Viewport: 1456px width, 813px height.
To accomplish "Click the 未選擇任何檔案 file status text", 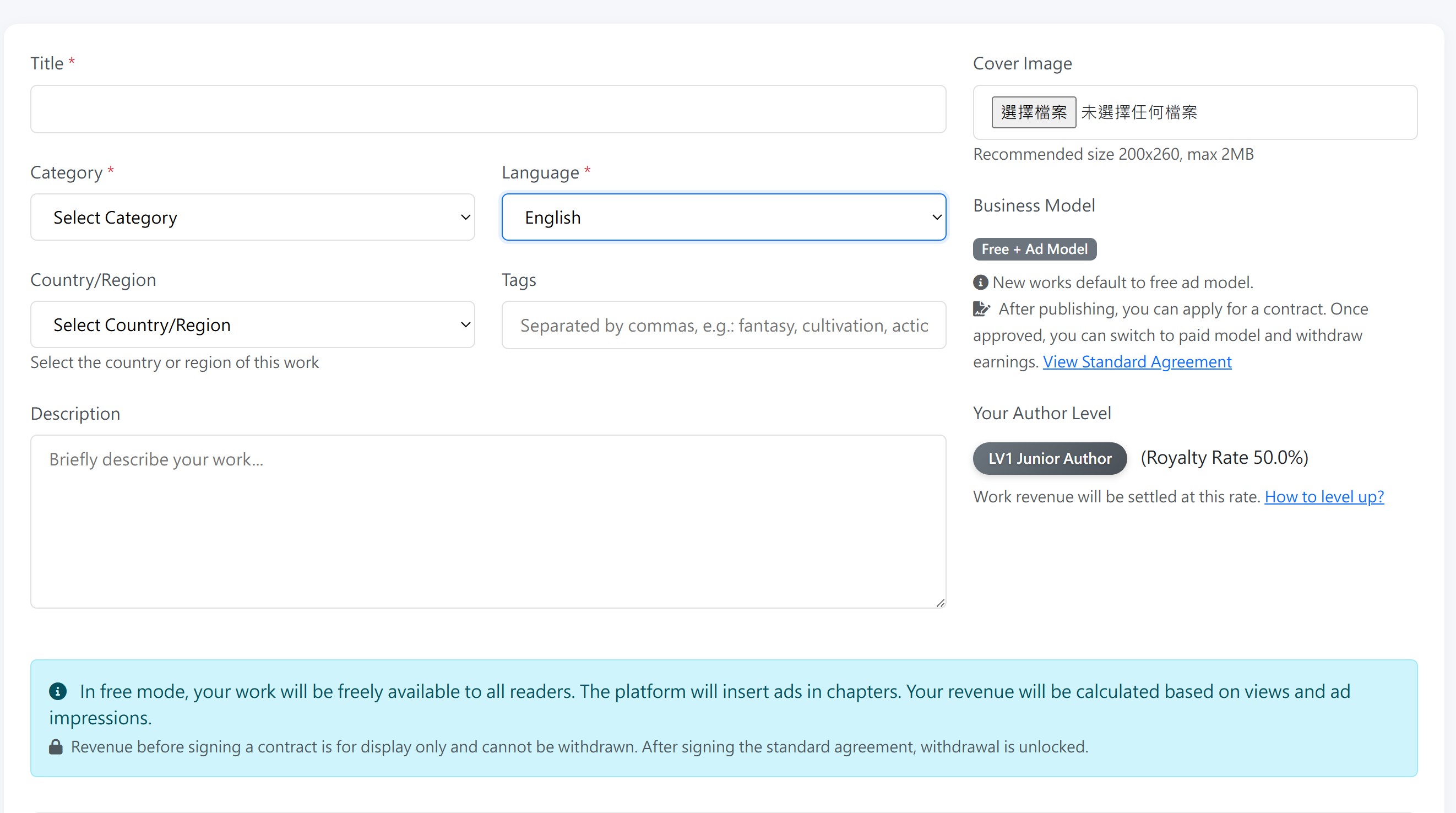I will pos(1139,112).
